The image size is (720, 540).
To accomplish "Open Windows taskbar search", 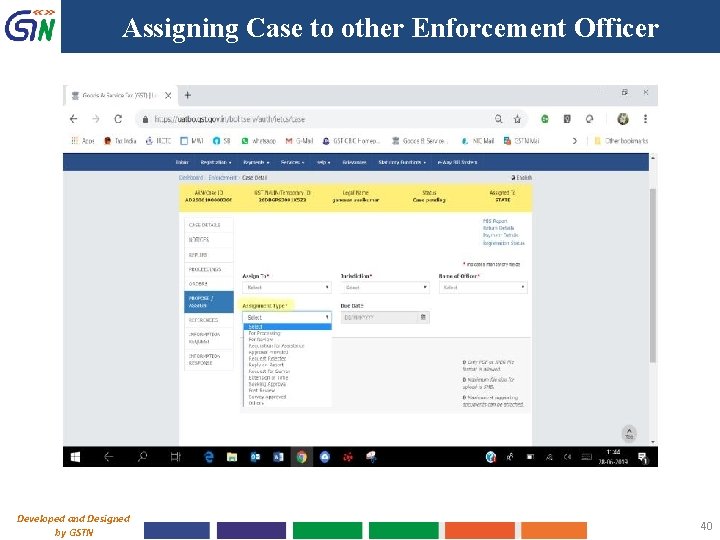I will (142, 457).
